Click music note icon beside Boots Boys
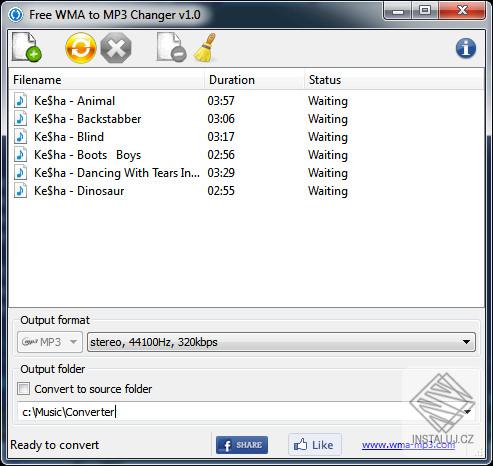Screen dimensions: 493x466 tap(20, 155)
